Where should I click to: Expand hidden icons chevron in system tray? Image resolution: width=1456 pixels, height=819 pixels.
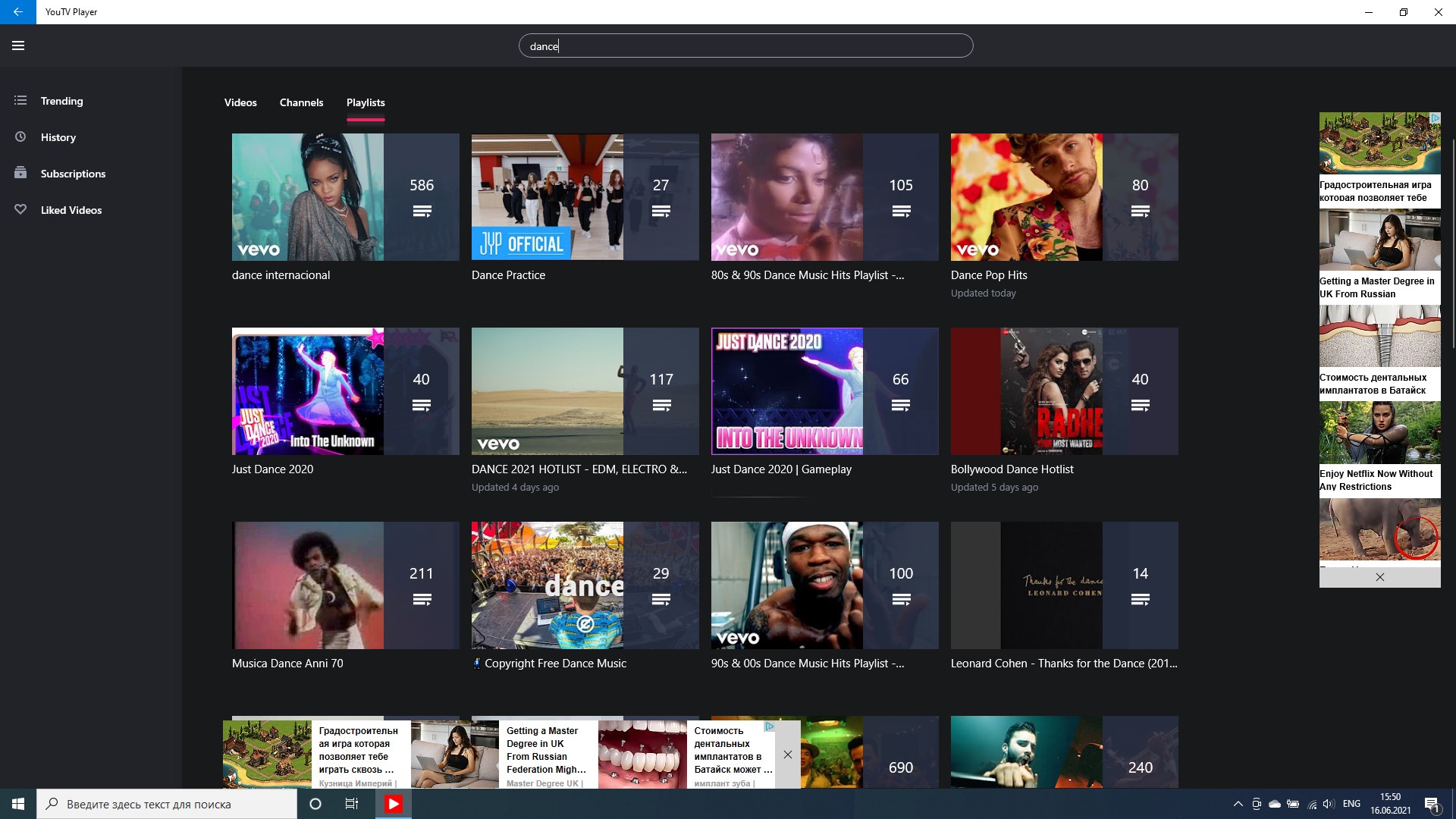click(1237, 803)
